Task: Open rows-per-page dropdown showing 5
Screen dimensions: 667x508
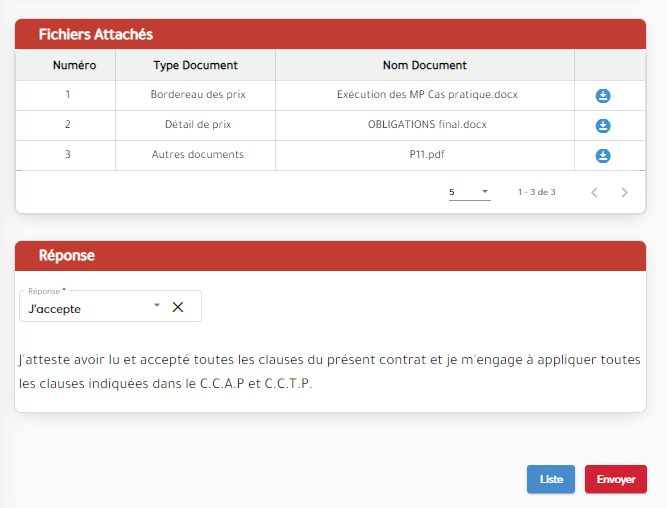Action: (469, 191)
